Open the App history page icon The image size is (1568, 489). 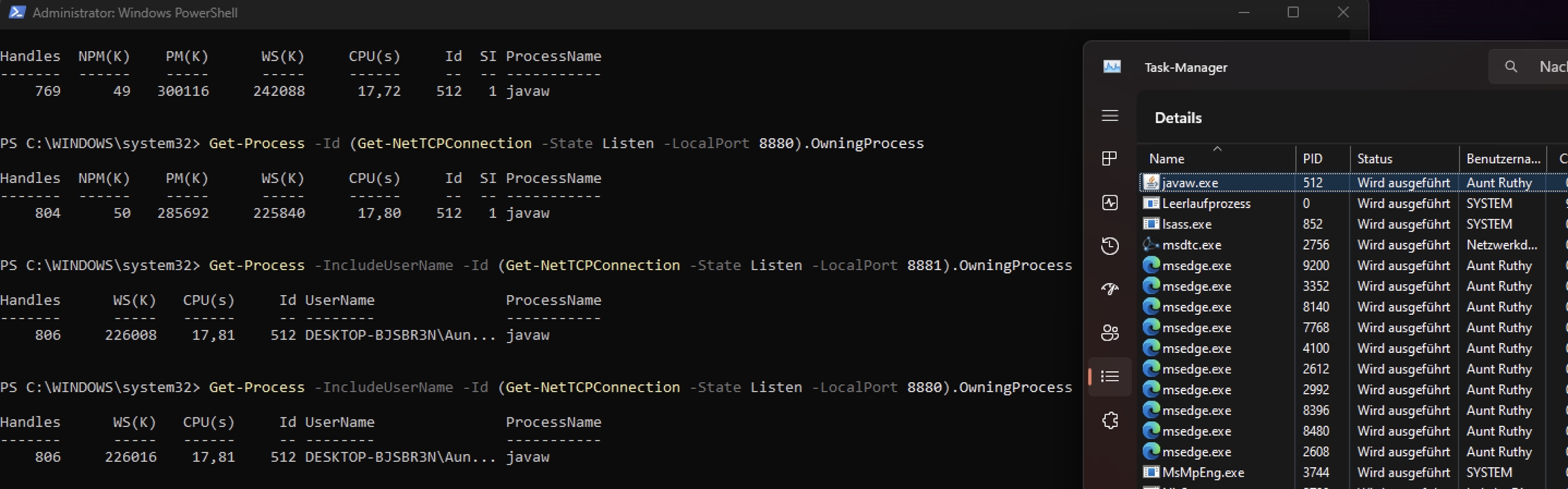[1110, 246]
